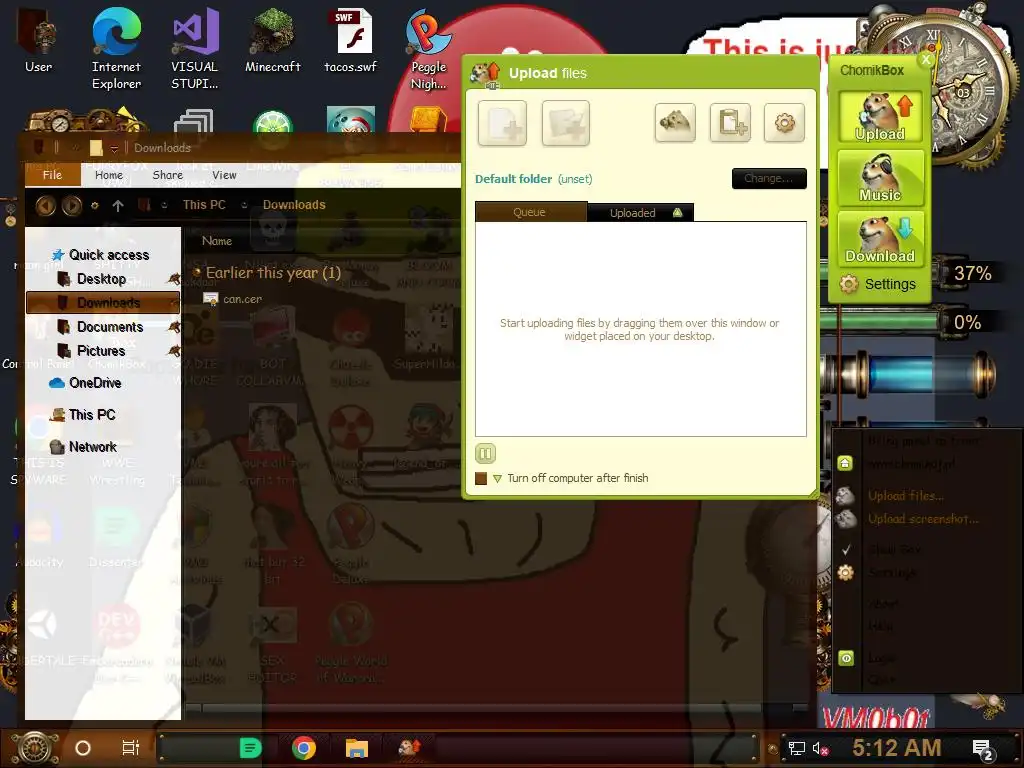The height and width of the screenshot is (768, 1024).
Task: Toggle the checkmarked item in tray menu
Action: pos(846,550)
